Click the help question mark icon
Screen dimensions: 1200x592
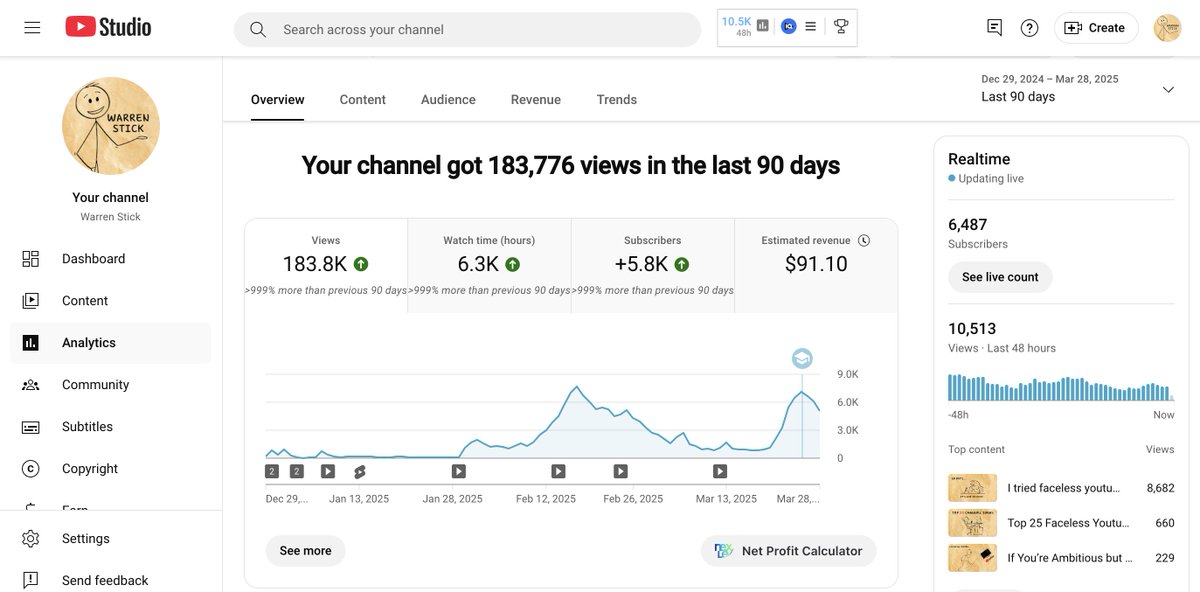[x=1029, y=26]
